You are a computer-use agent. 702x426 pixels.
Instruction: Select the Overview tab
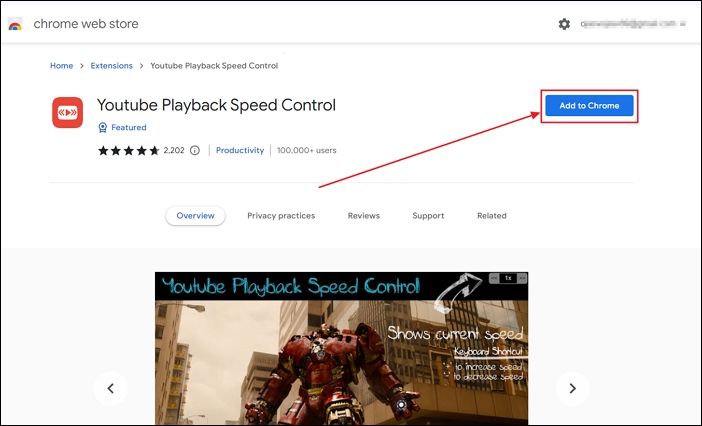[195, 216]
